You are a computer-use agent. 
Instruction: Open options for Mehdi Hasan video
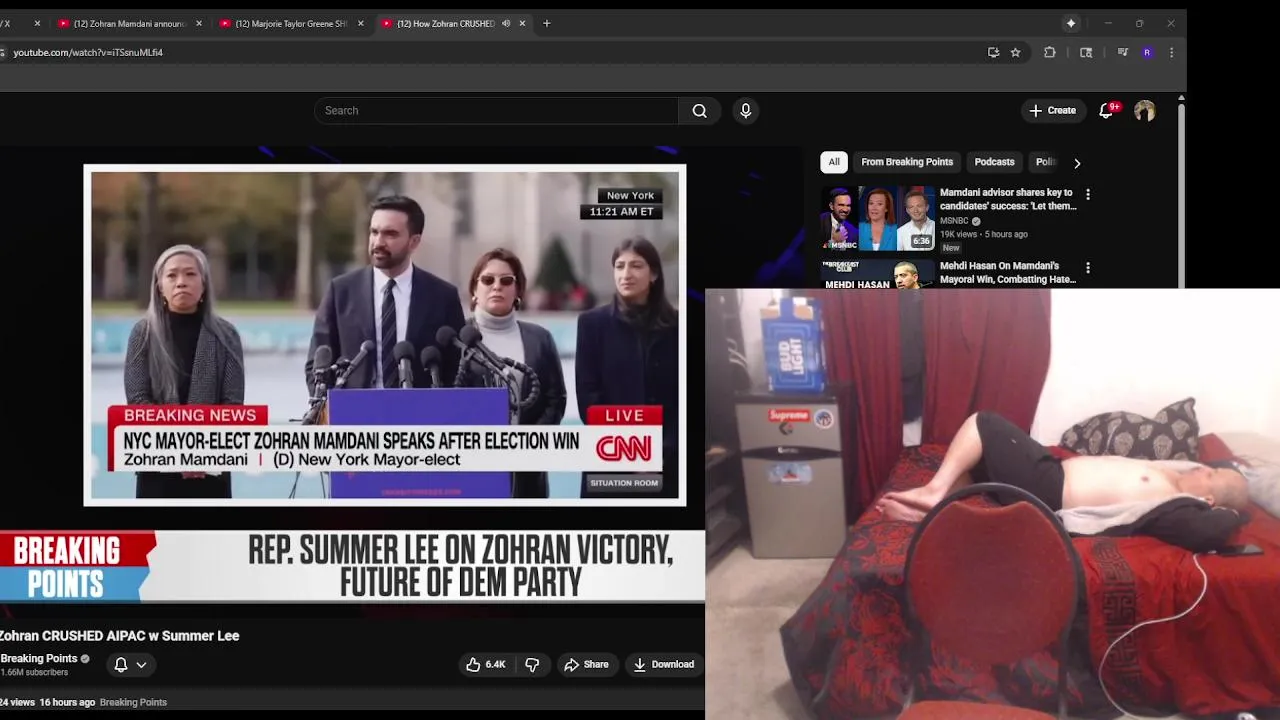click(1088, 268)
